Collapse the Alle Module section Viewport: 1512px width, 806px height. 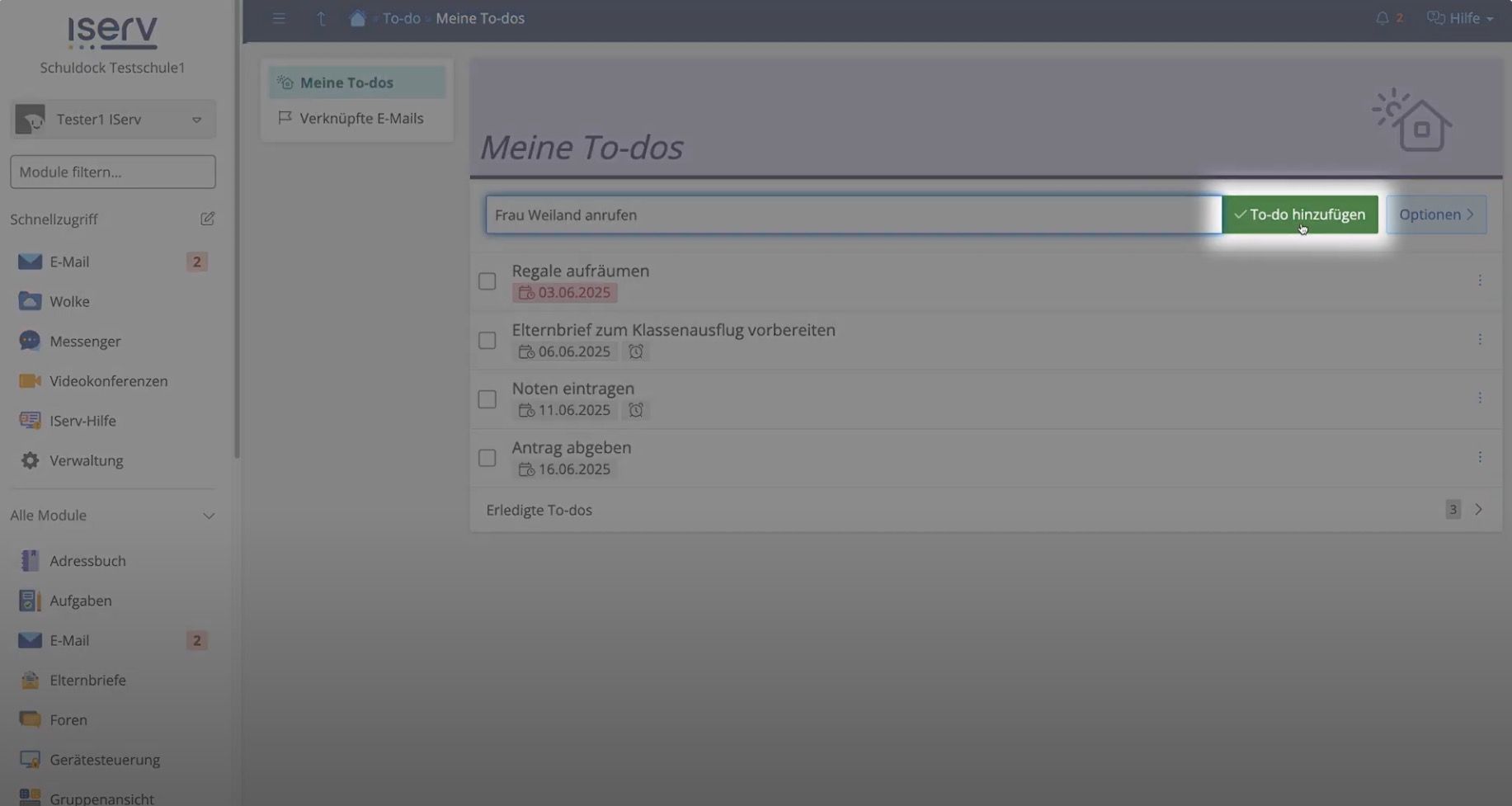tap(209, 516)
